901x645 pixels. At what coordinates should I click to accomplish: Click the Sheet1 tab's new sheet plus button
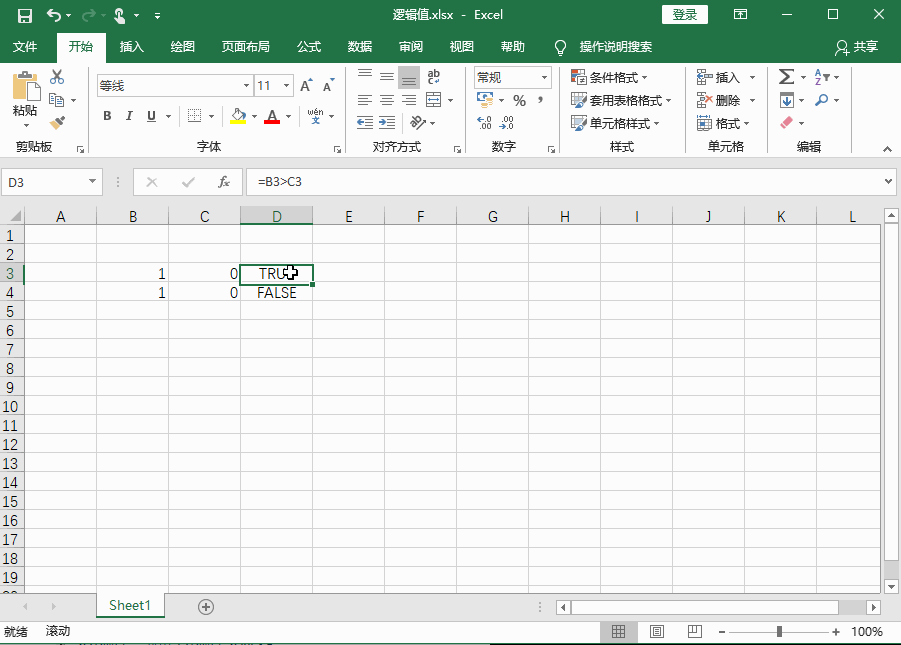point(205,605)
